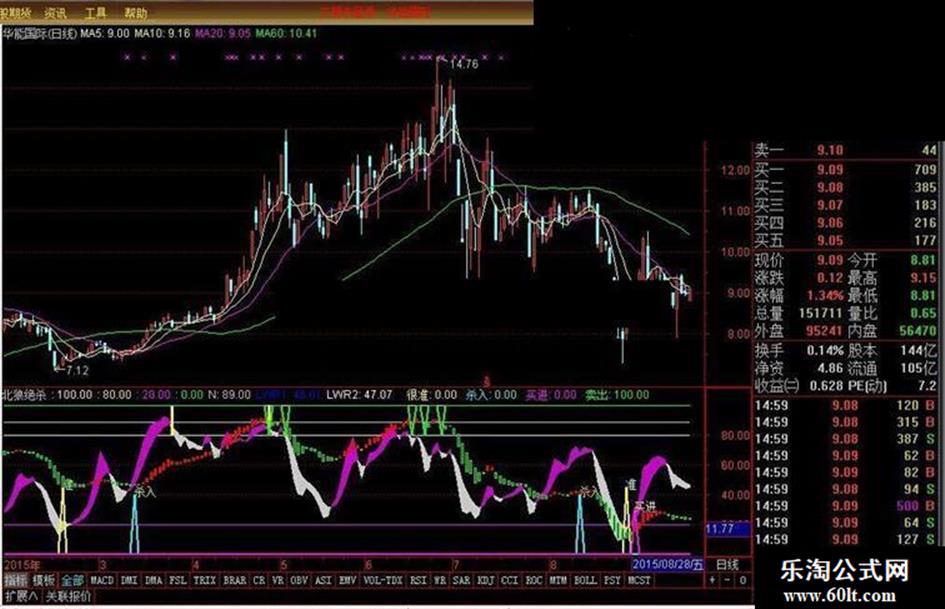Screen dimensions: 945x609
Task: Switch to the DMI indicator
Action: point(129,580)
